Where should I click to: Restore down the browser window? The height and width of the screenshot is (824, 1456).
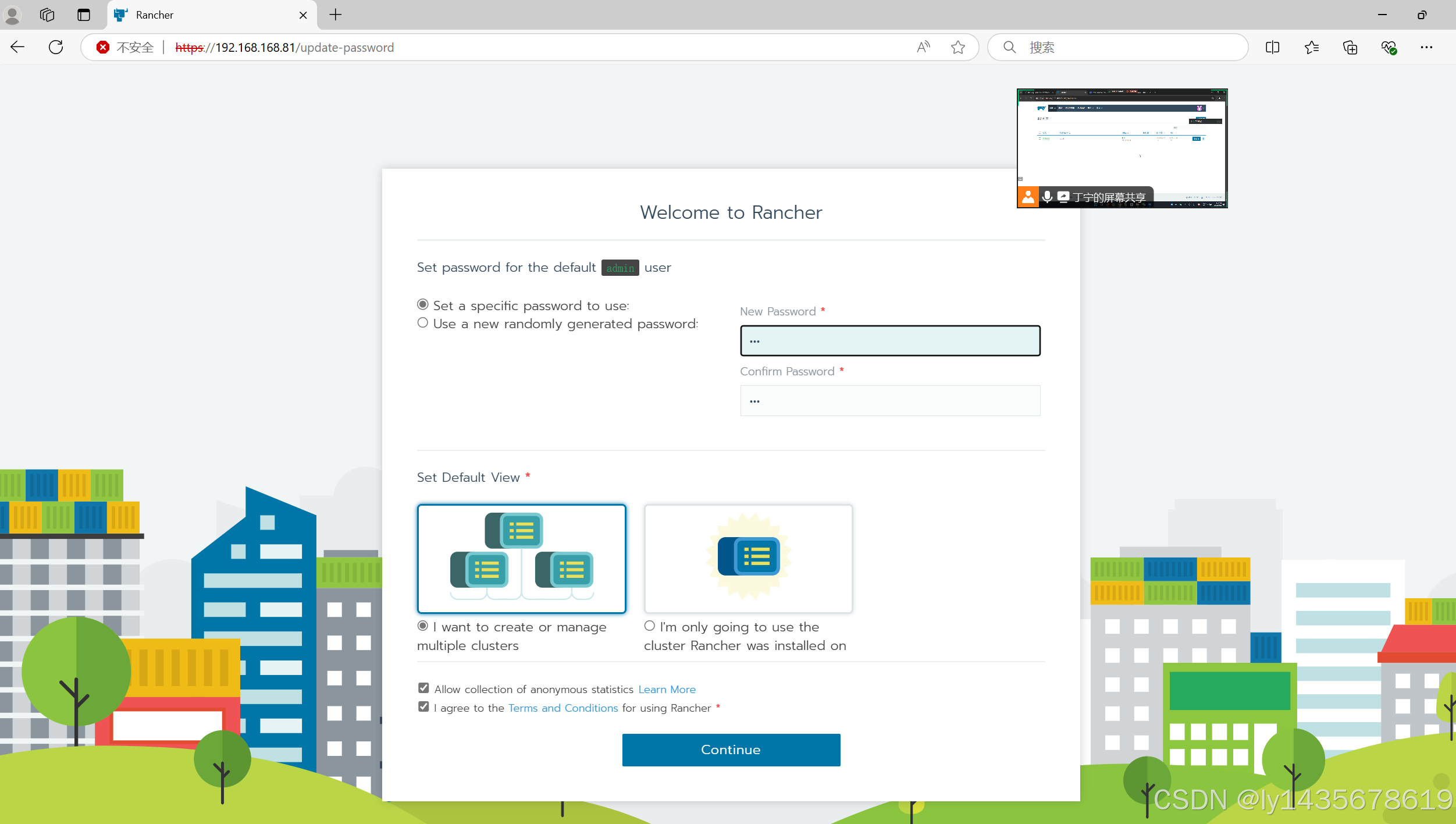(x=1422, y=15)
